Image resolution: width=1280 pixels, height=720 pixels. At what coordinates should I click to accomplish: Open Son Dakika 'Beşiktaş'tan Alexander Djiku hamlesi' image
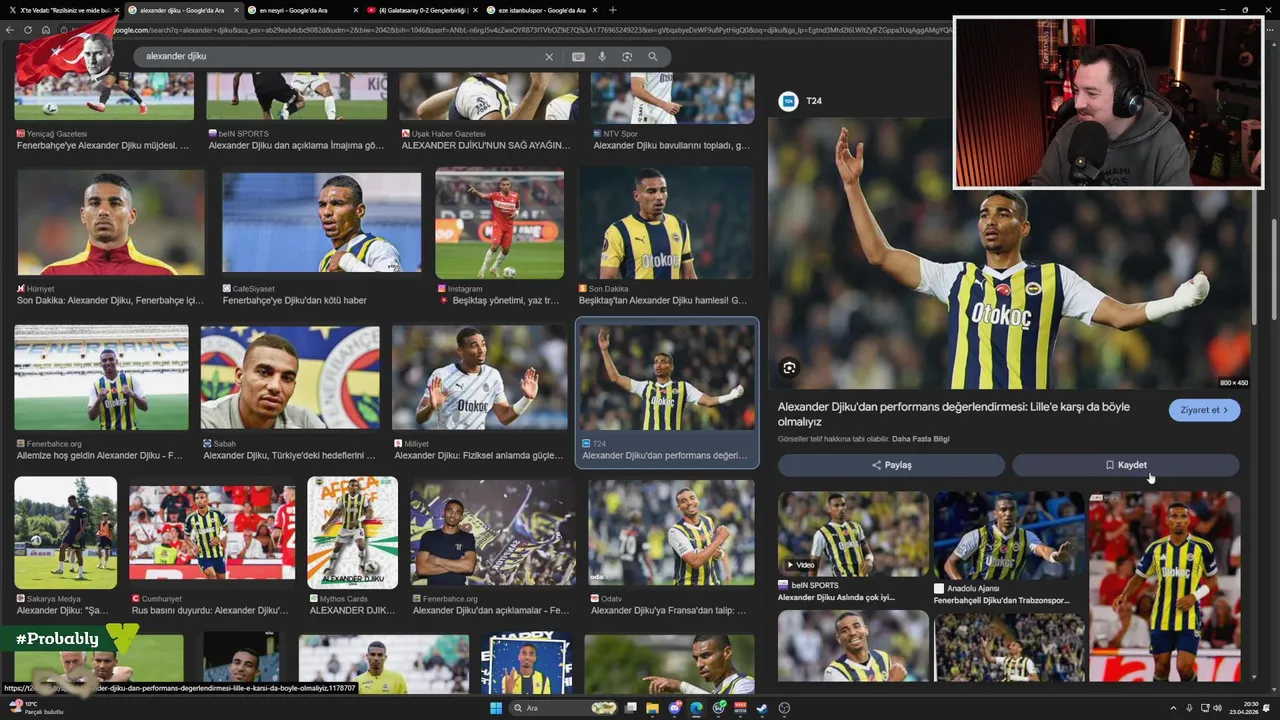click(x=666, y=223)
